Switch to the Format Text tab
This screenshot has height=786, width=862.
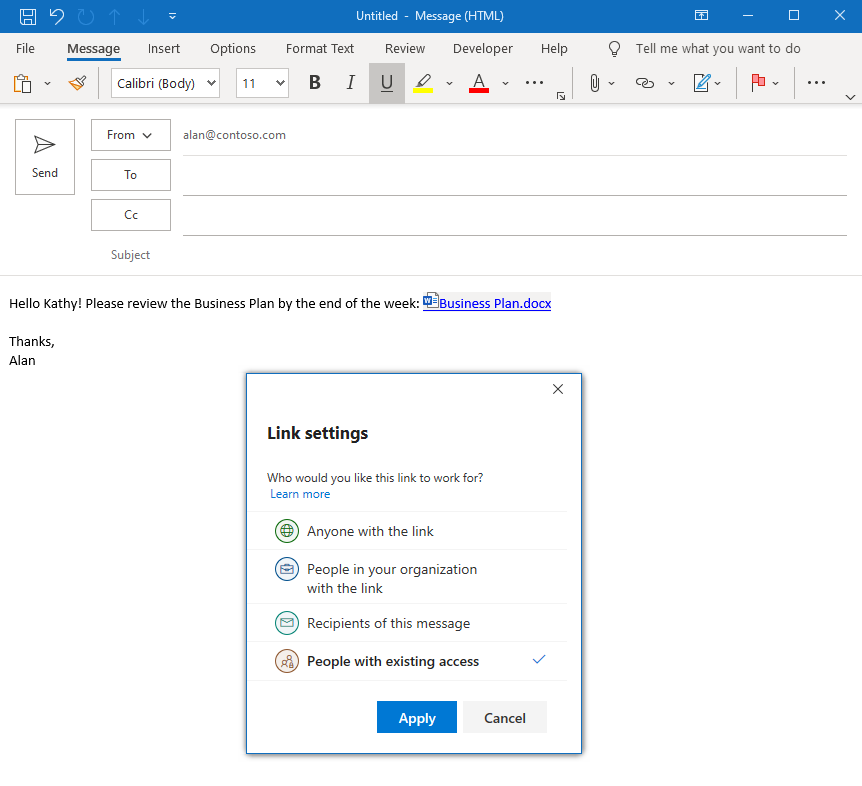(x=320, y=48)
